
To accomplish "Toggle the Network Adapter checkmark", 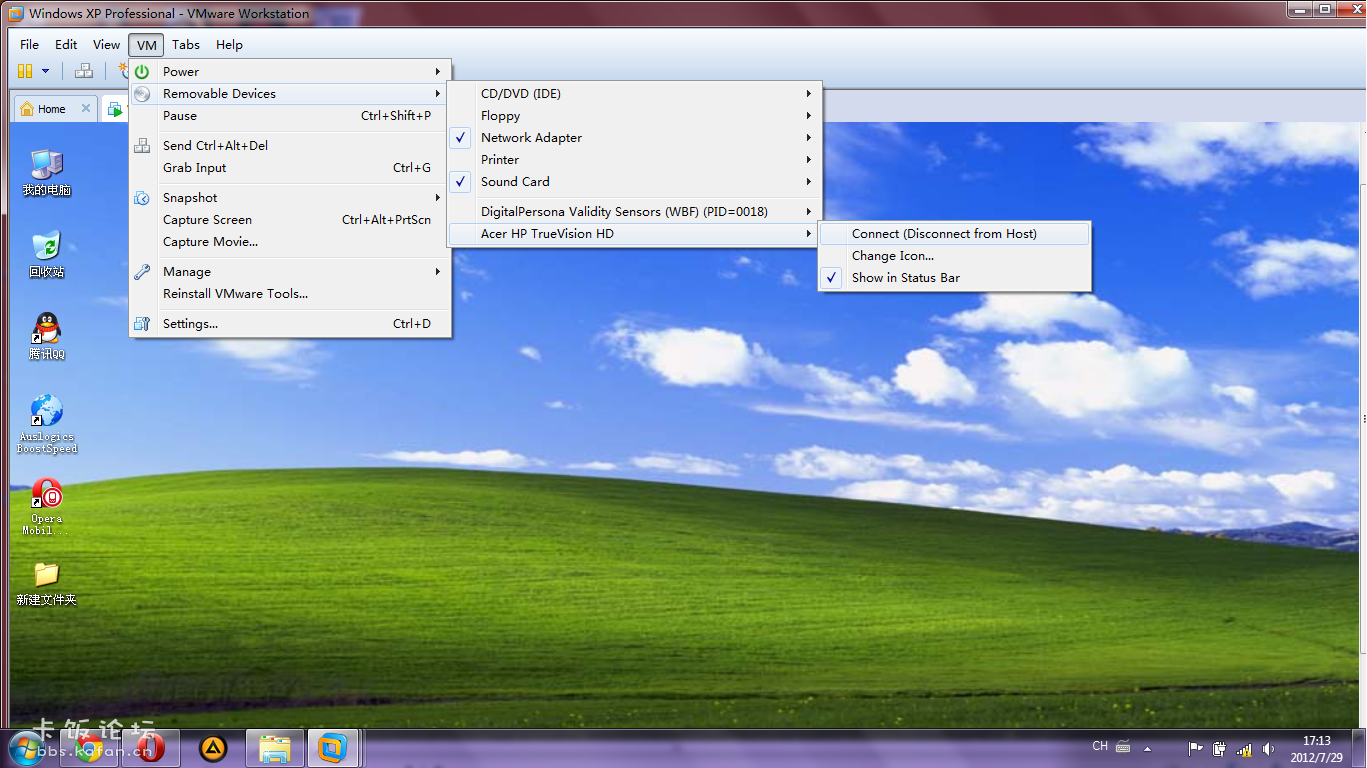I will pyautogui.click(x=460, y=138).
